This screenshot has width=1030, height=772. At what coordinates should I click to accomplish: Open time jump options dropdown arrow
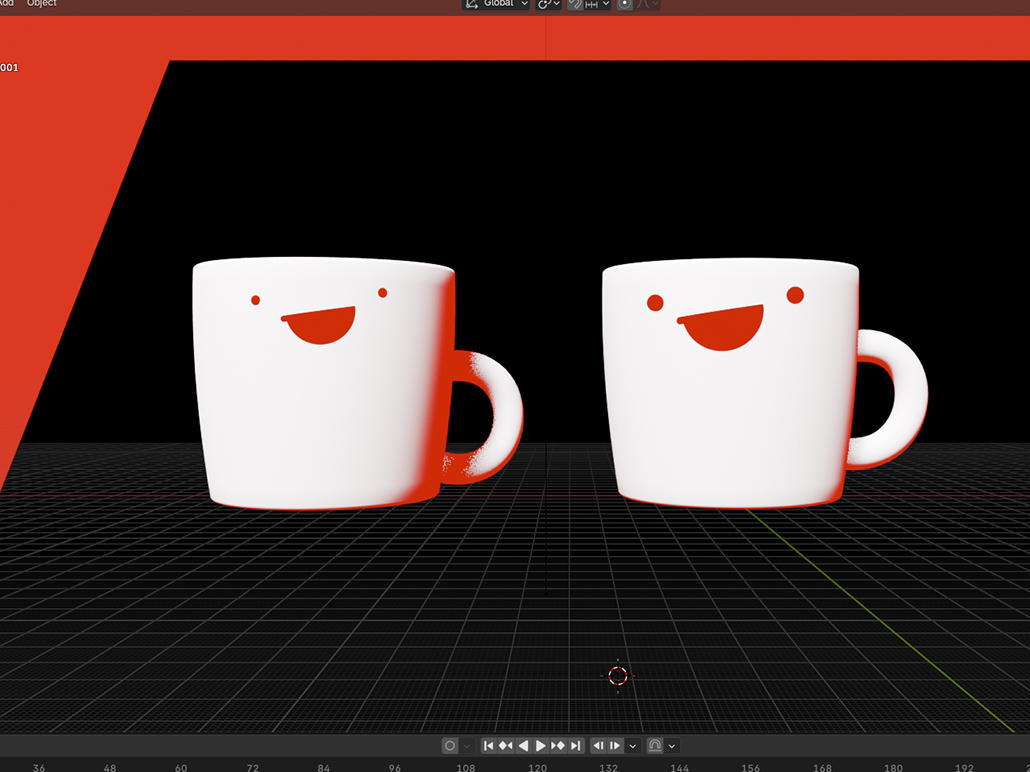click(632, 746)
